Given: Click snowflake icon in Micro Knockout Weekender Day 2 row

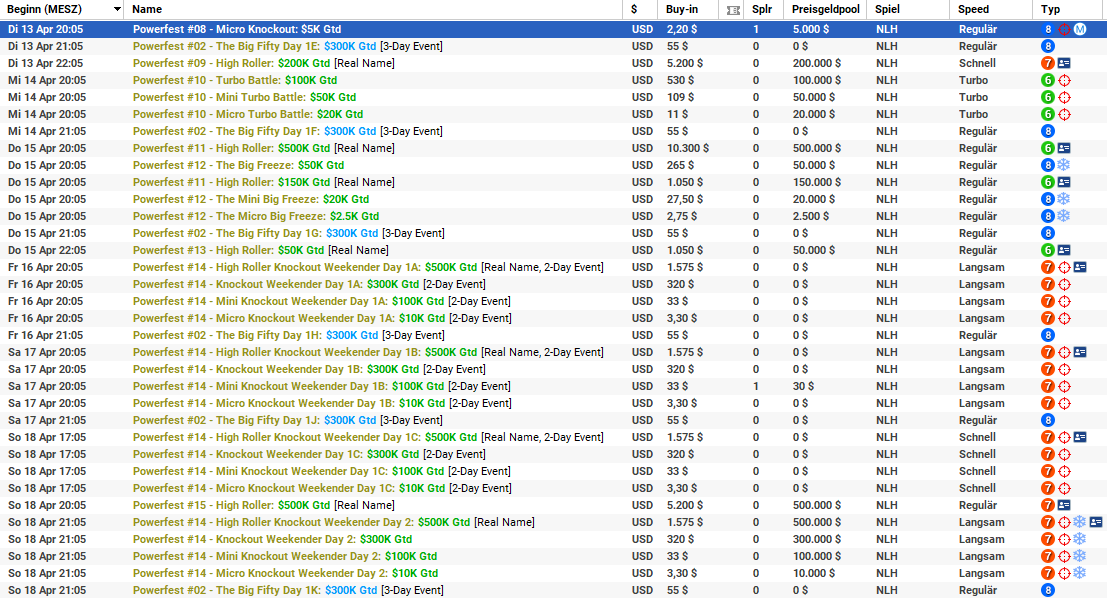Looking at the screenshot, I should (1080, 573).
